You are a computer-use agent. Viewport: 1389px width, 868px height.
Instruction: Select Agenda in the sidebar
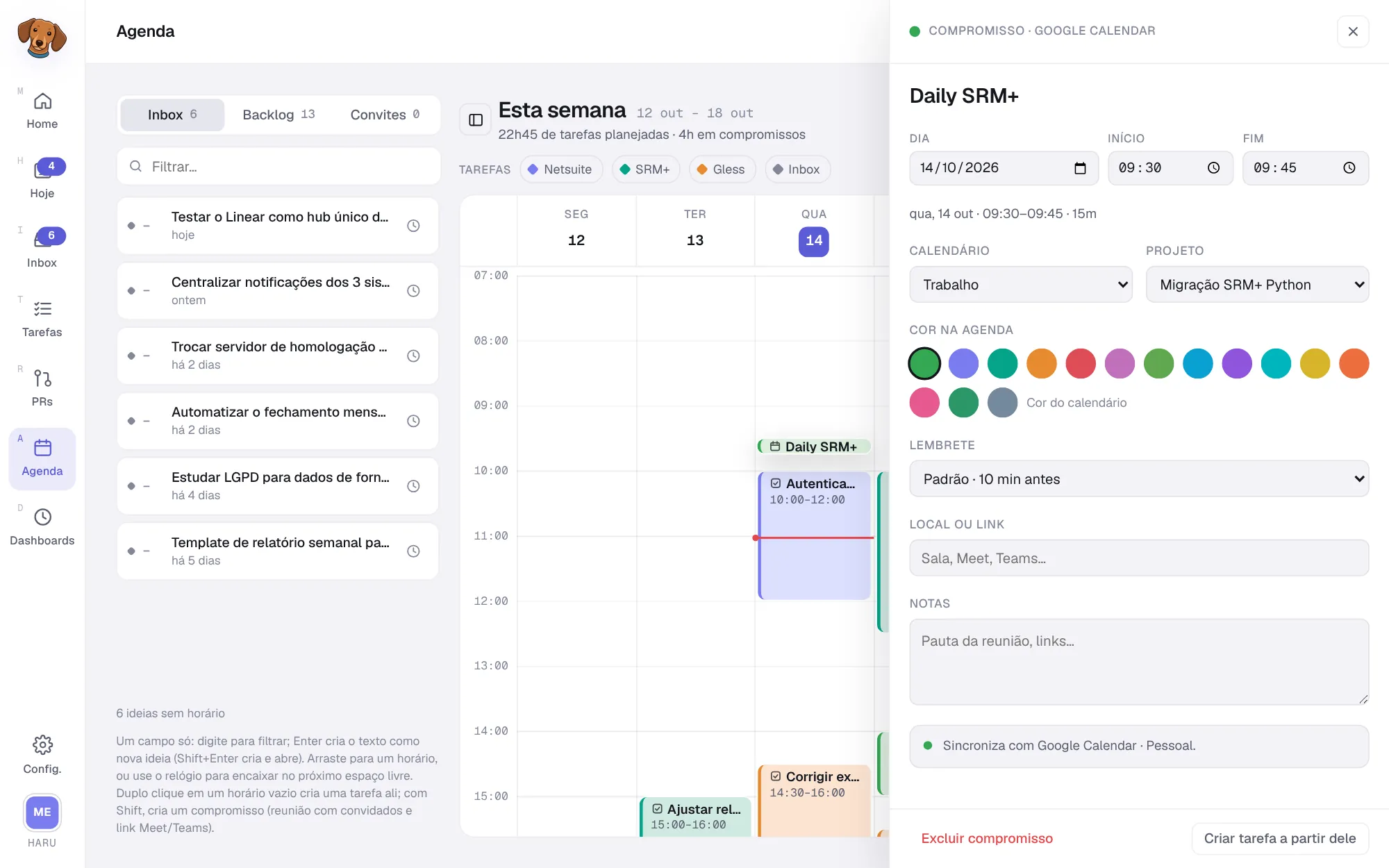[x=42, y=458]
